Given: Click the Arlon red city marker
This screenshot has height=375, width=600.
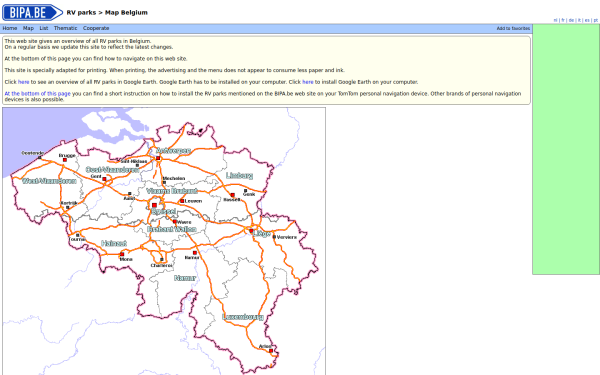Looking at the screenshot, I should pos(271,351).
